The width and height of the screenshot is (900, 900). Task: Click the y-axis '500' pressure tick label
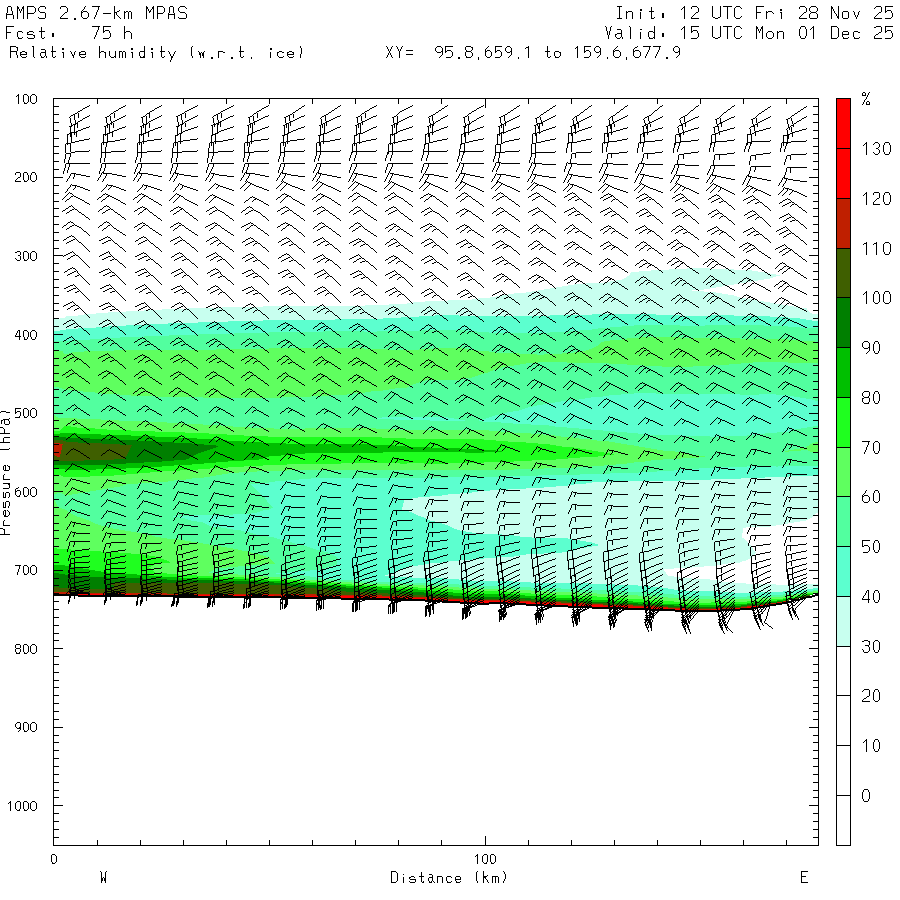(x=26, y=413)
